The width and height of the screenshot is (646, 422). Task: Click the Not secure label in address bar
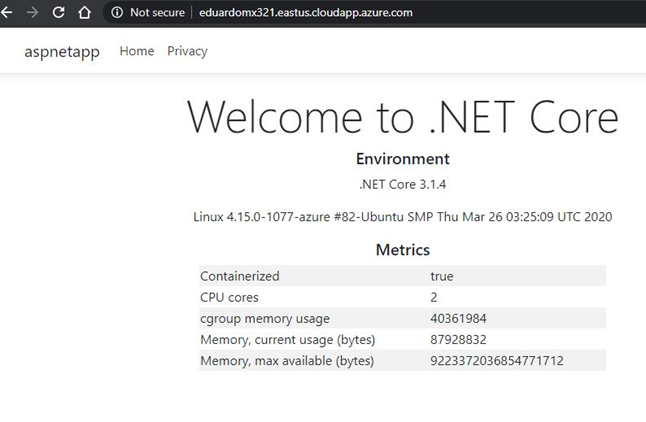tap(157, 12)
